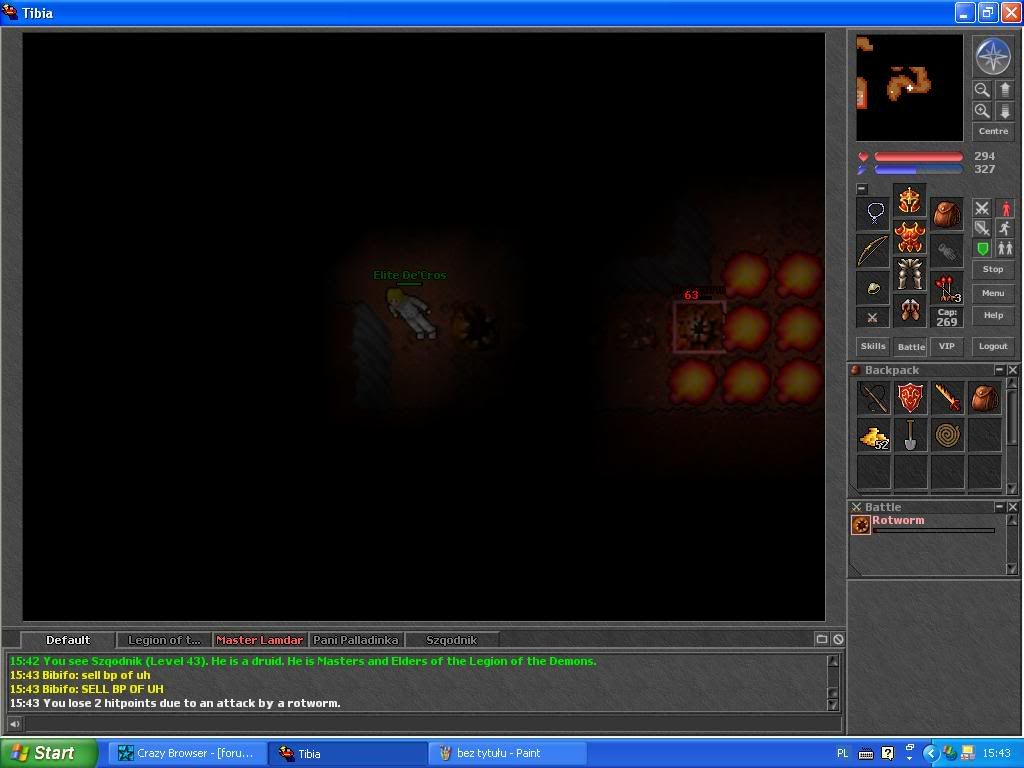Click the gold coins stack of 52
Image resolution: width=1024 pixels, height=768 pixels.
click(x=874, y=435)
